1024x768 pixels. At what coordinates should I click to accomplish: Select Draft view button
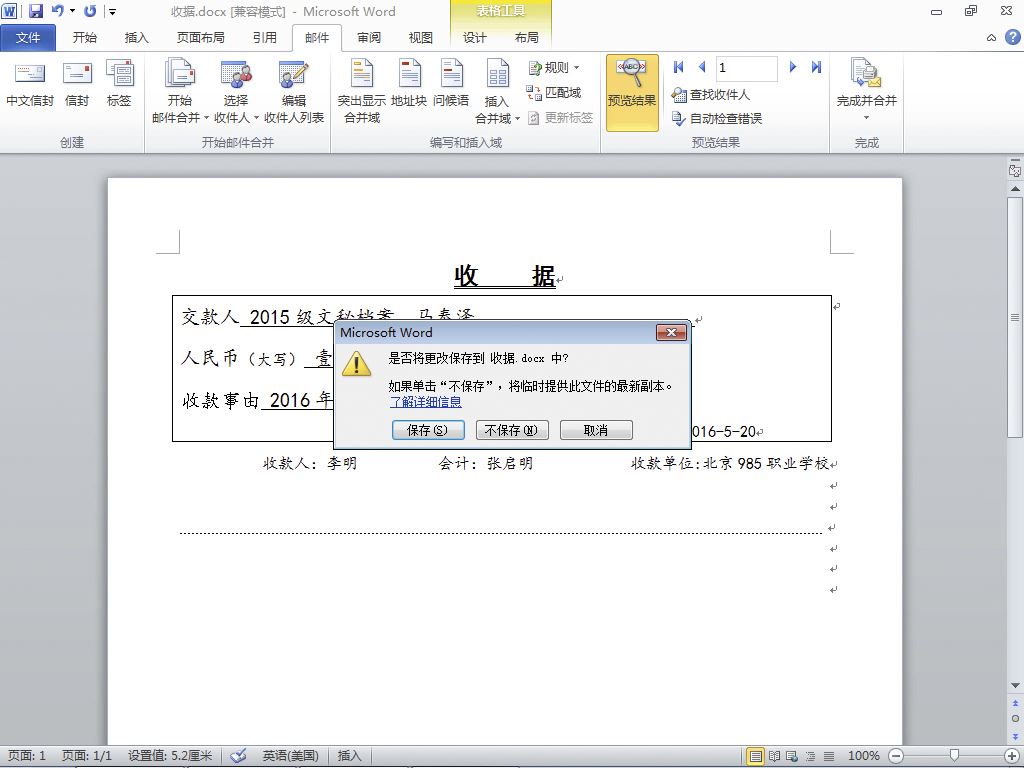[828, 756]
